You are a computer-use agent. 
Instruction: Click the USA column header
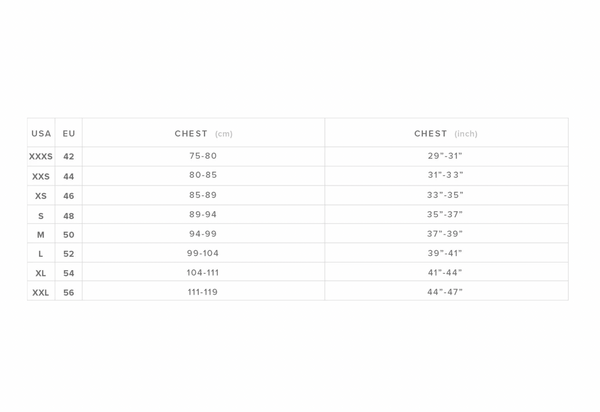[x=41, y=133]
